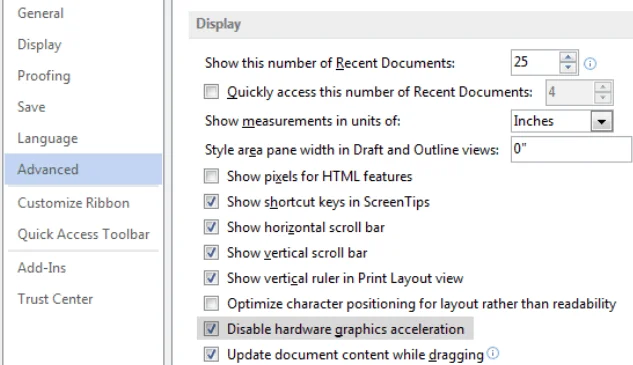Image resolution: width=633 pixels, height=365 pixels.
Task: Click the disabled quick access count field showing 4
Action: (570, 92)
